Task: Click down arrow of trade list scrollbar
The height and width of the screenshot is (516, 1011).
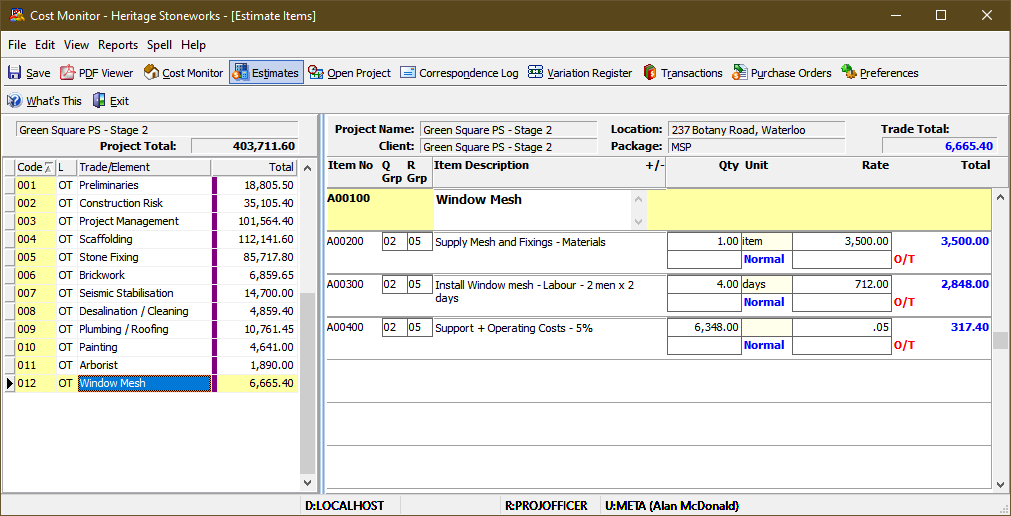Action: [x=307, y=482]
